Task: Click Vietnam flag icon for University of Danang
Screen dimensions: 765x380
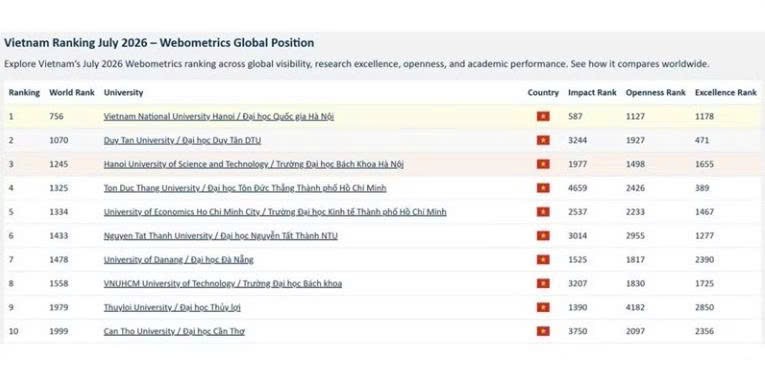Action: click(x=543, y=260)
